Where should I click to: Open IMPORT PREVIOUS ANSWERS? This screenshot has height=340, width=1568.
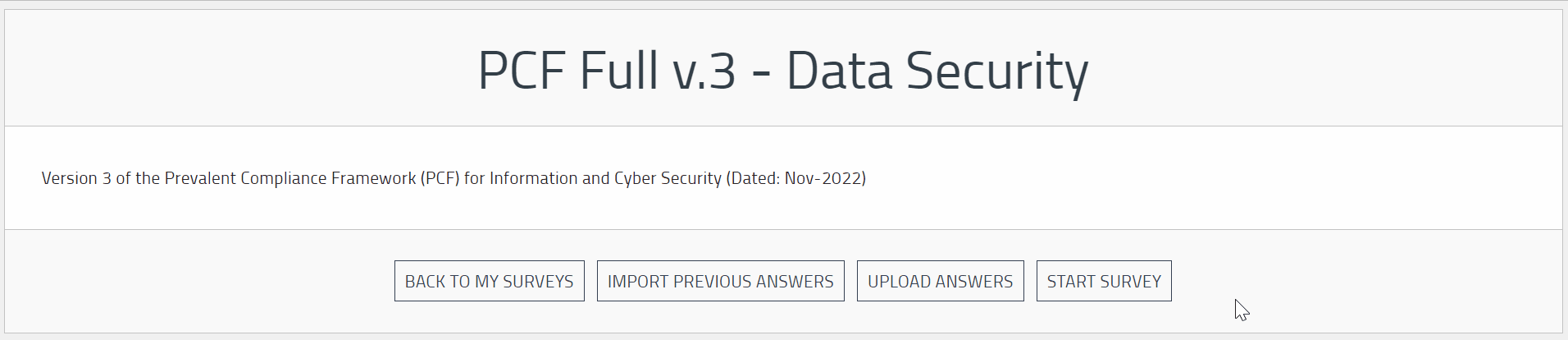click(x=720, y=281)
